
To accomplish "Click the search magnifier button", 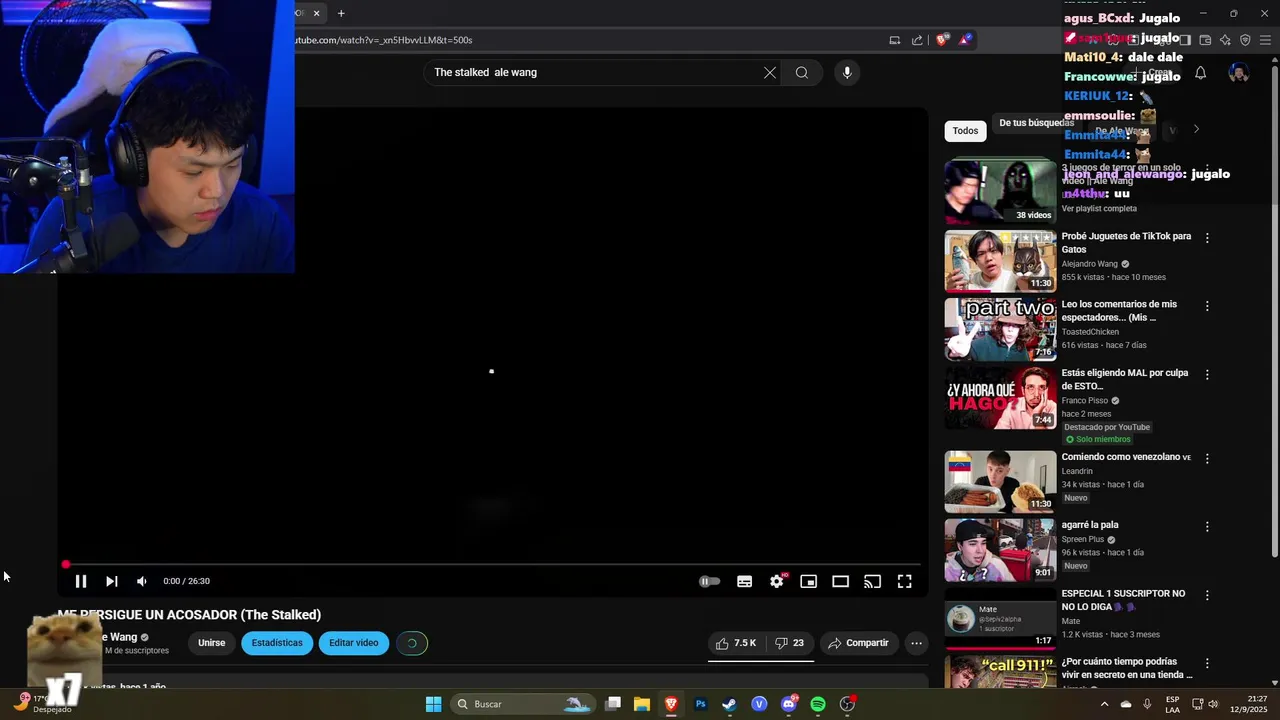I will (802, 72).
